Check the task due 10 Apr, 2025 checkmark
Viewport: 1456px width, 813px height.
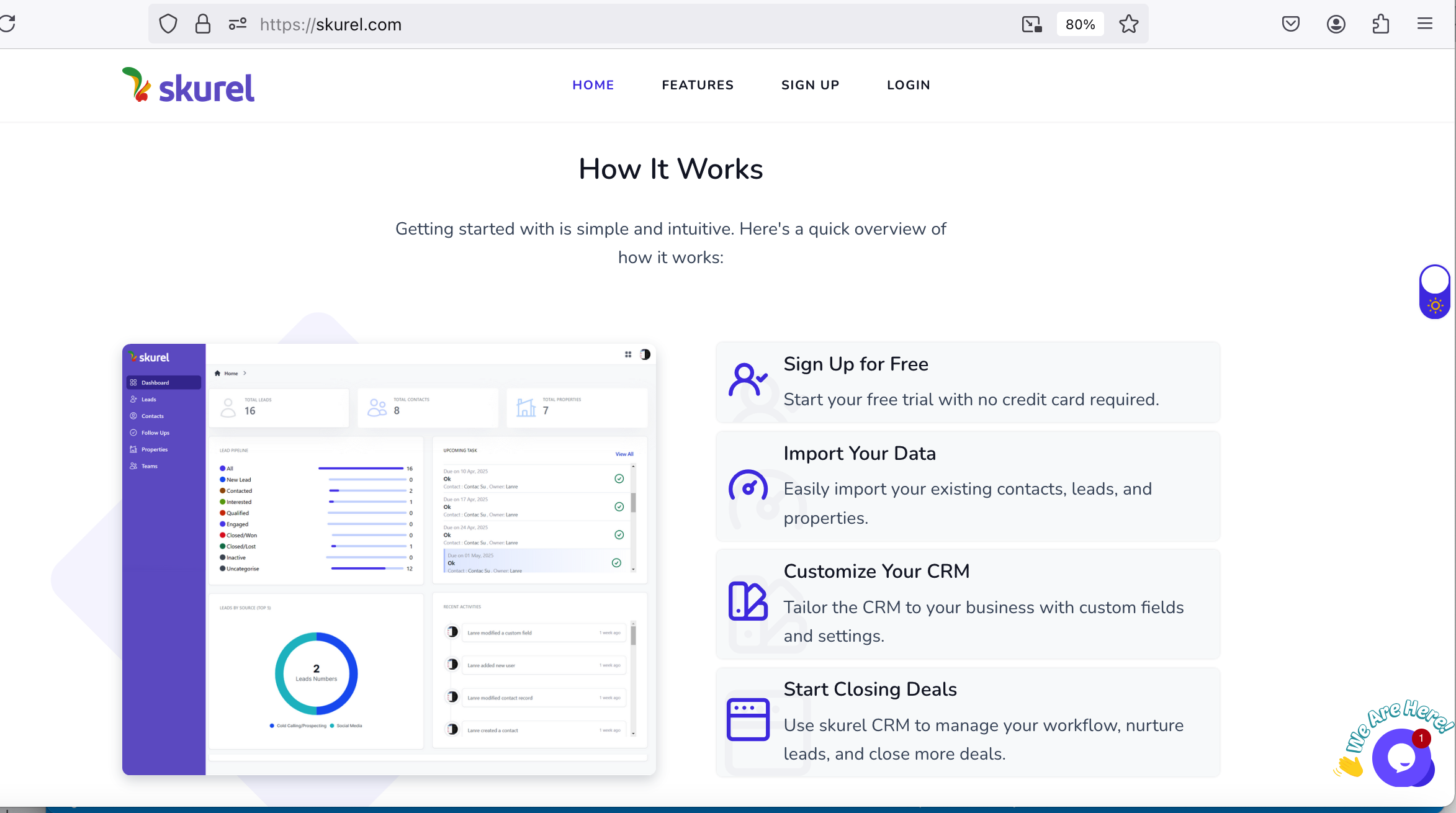pyautogui.click(x=619, y=478)
